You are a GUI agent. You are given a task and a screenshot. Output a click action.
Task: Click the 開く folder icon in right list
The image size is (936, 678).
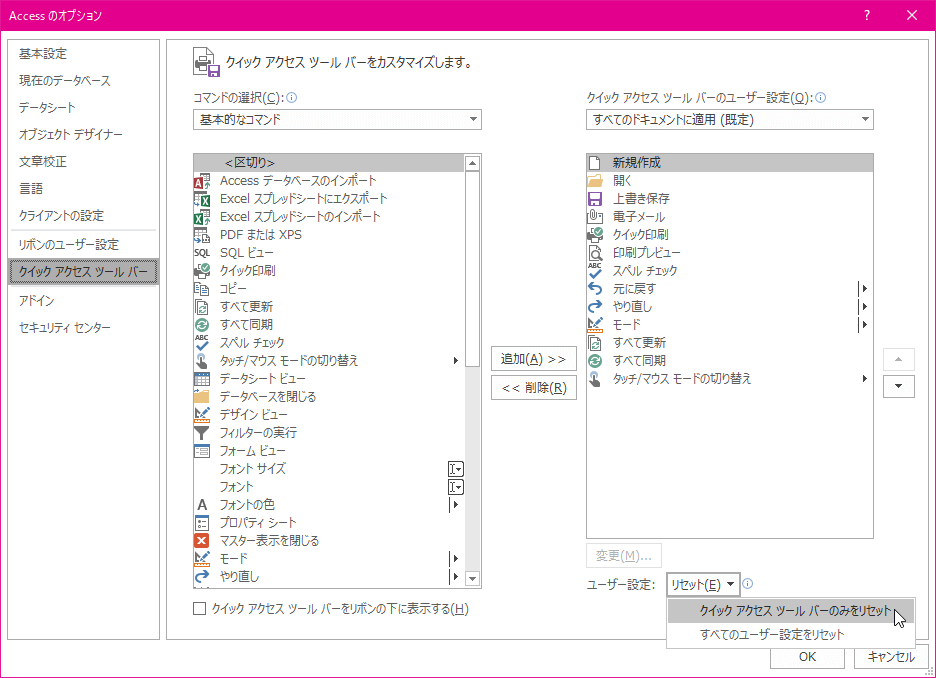[595, 181]
